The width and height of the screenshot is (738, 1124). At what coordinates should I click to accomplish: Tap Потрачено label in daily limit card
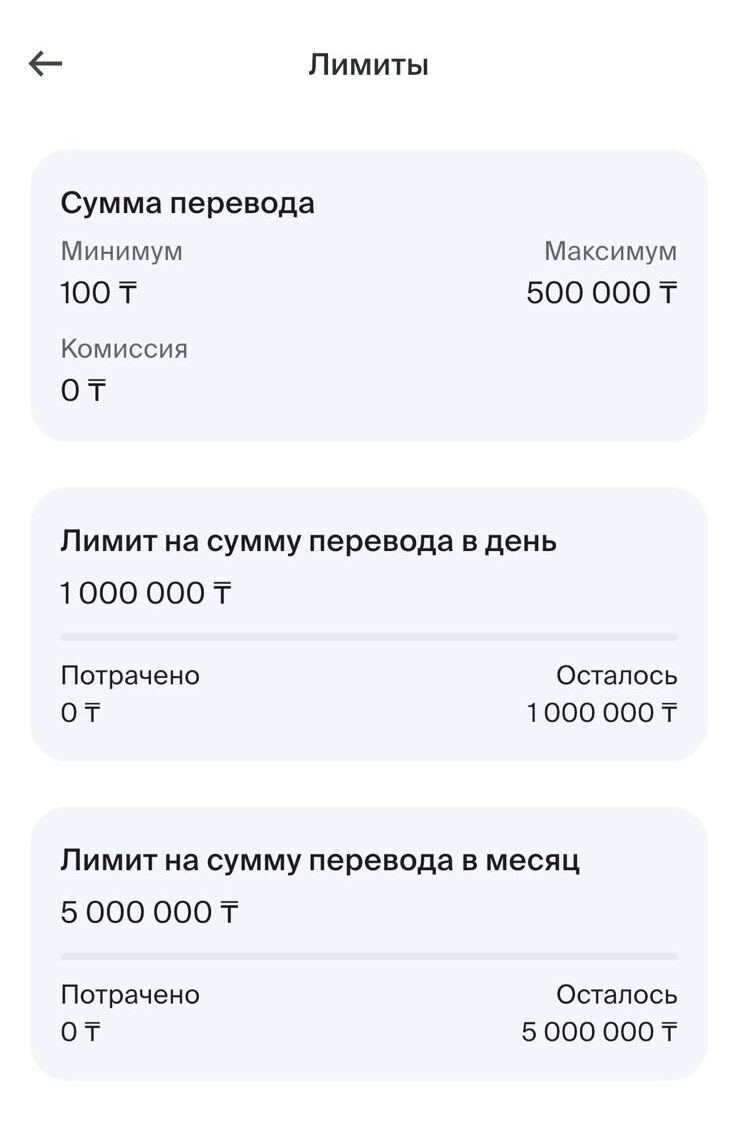130,676
